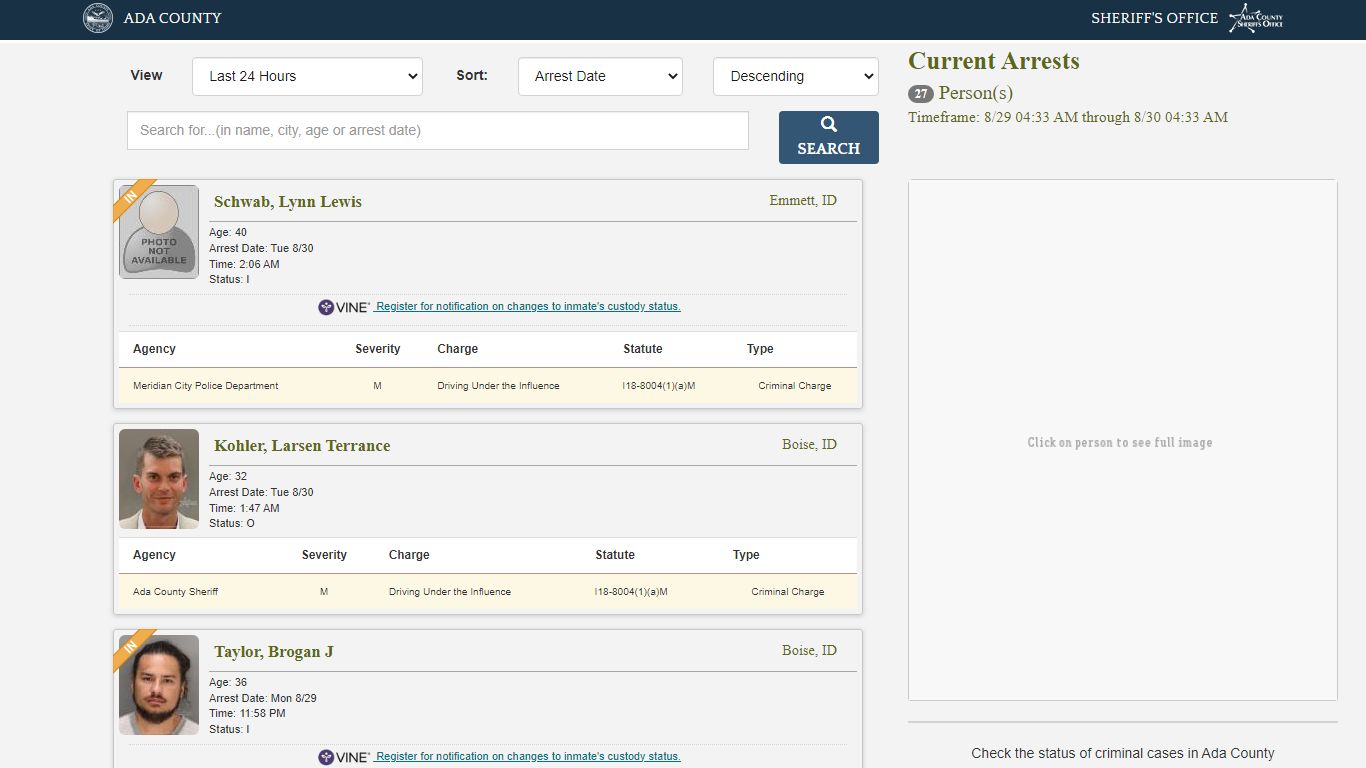Click Taylor's Arrest Date: Mon 8/29
The width and height of the screenshot is (1366, 768).
pos(263,698)
